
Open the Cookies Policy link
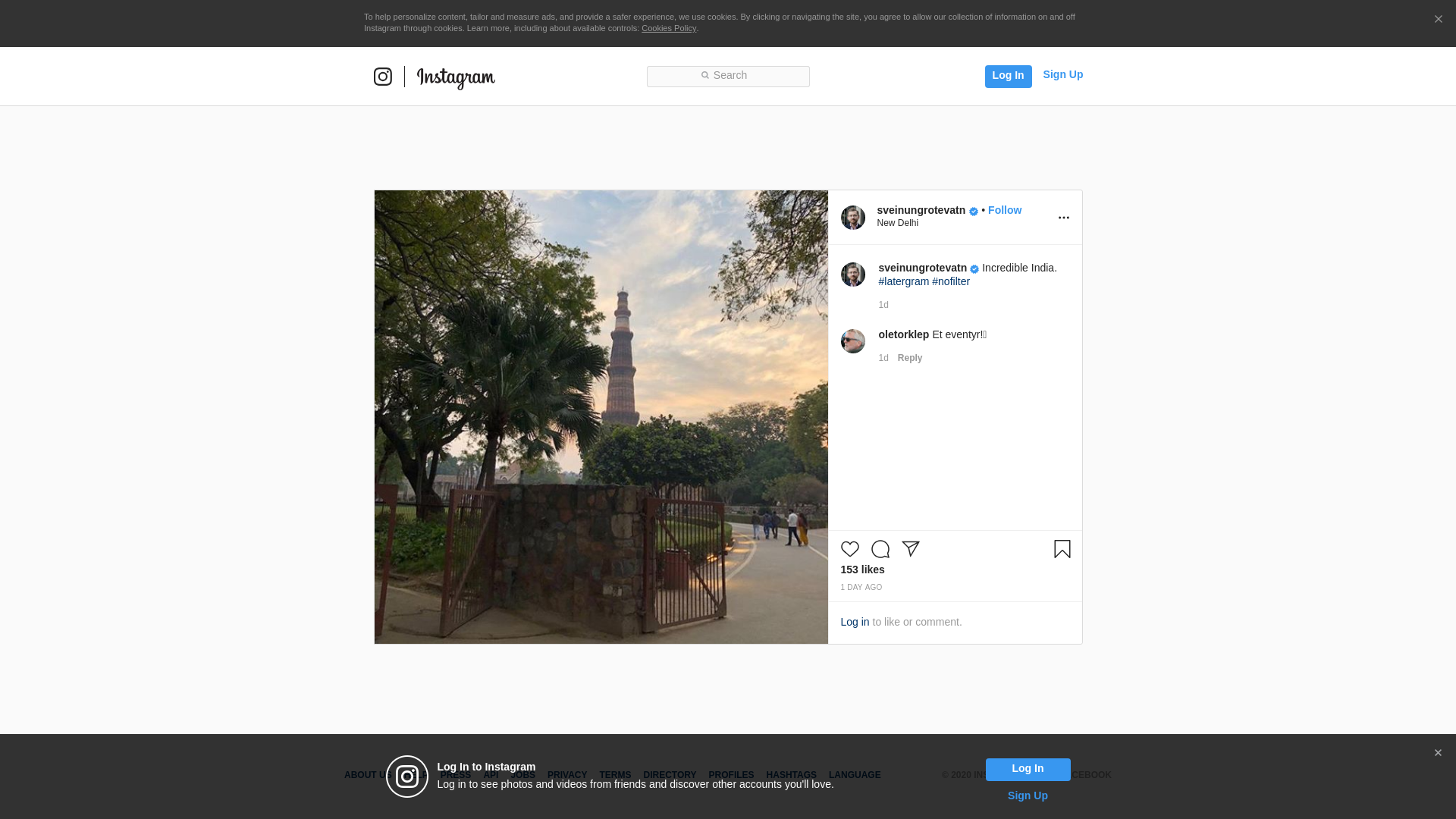point(668,28)
